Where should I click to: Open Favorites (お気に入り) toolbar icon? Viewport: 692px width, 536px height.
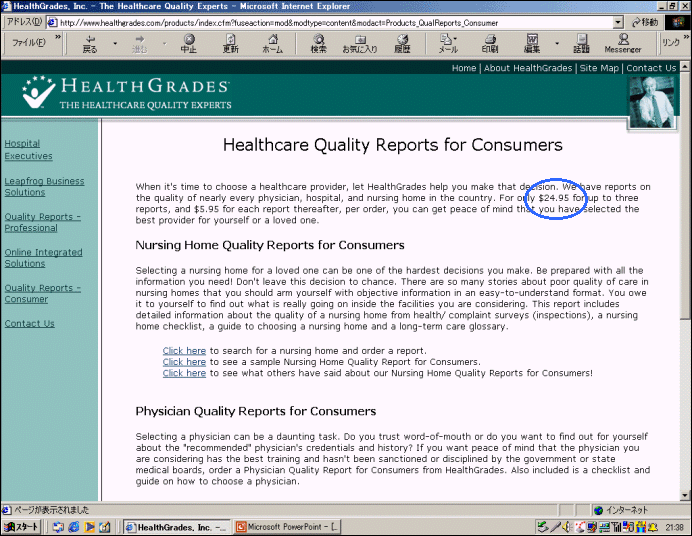pyautogui.click(x=359, y=43)
